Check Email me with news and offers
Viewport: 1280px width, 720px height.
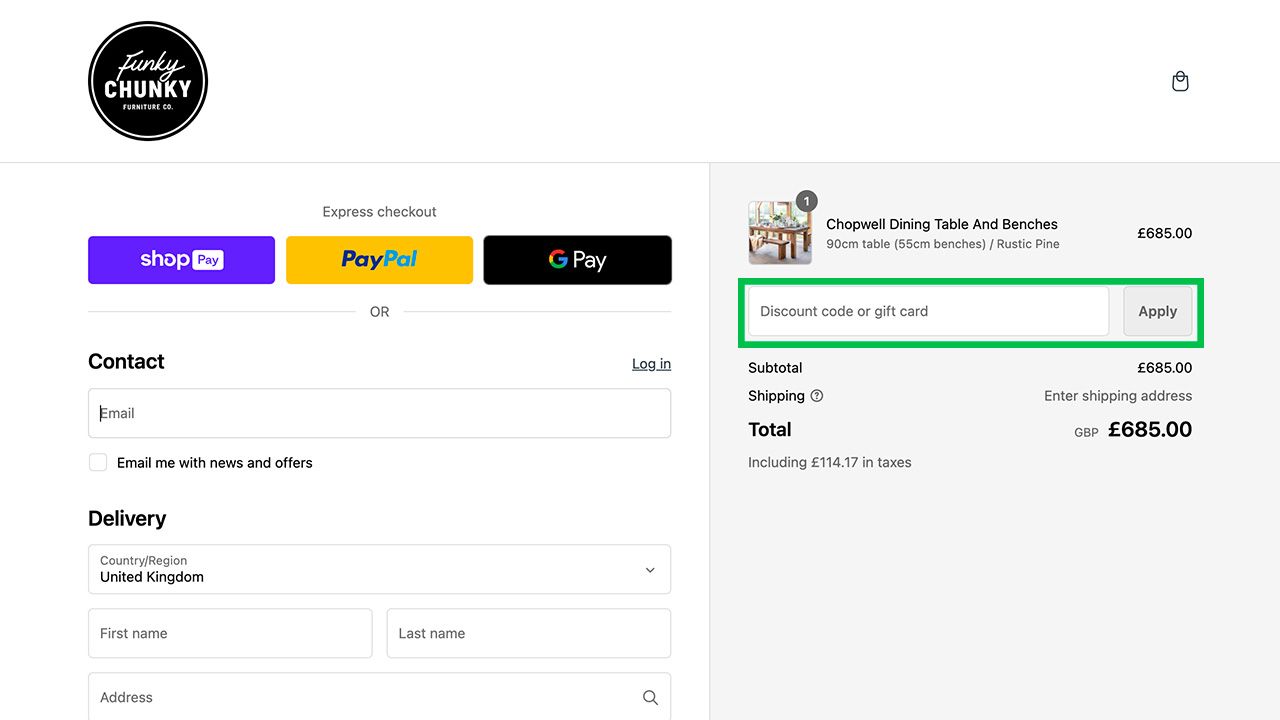pyautogui.click(x=98, y=462)
